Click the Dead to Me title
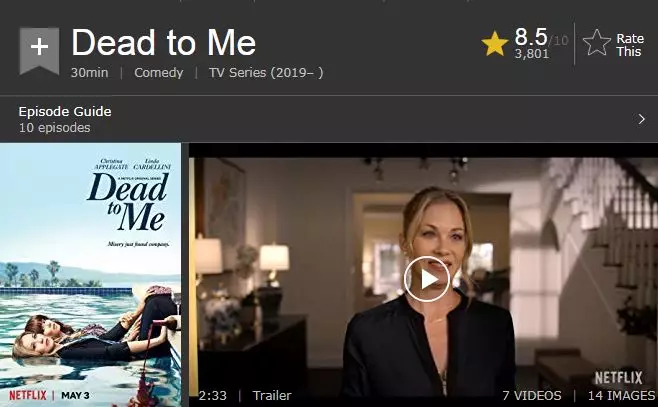 (x=164, y=42)
